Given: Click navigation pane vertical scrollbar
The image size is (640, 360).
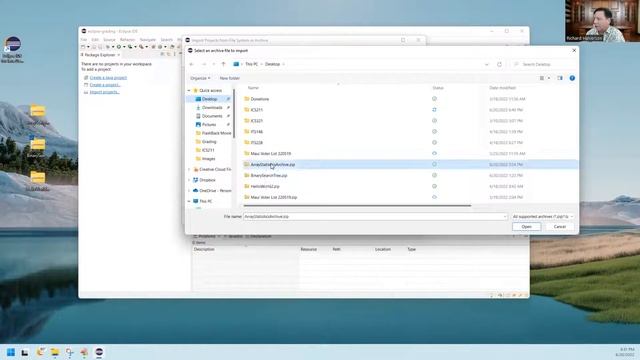Looking at the screenshot, I should tap(234, 114).
